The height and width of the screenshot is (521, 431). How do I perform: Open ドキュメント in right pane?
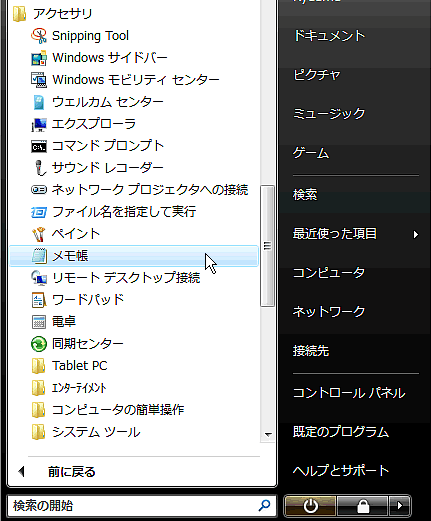pos(329,36)
